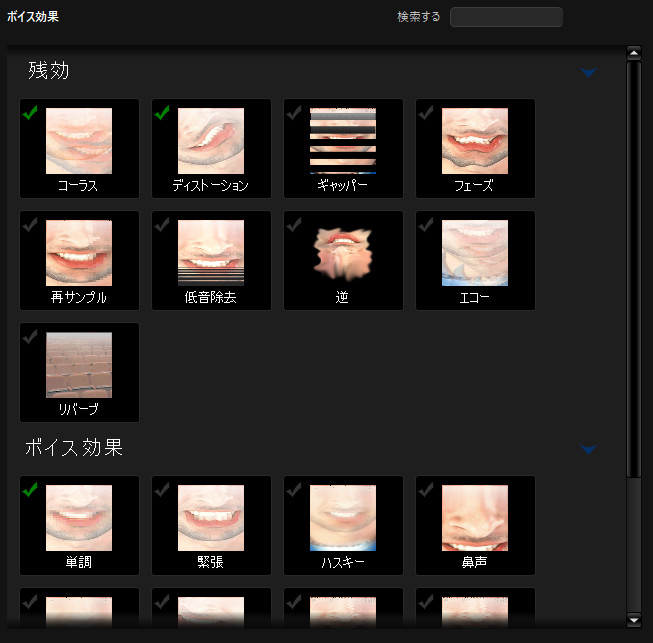Screen dimensions: 653x643
Task: Click the scrollbar down arrow
Action: coord(634,620)
